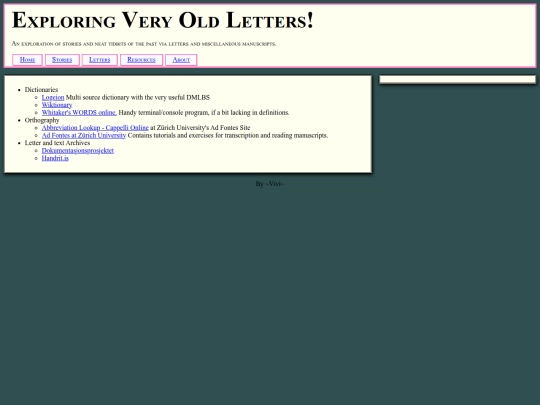540x405 pixels.
Task: Visit the About page
Action: tap(181, 60)
